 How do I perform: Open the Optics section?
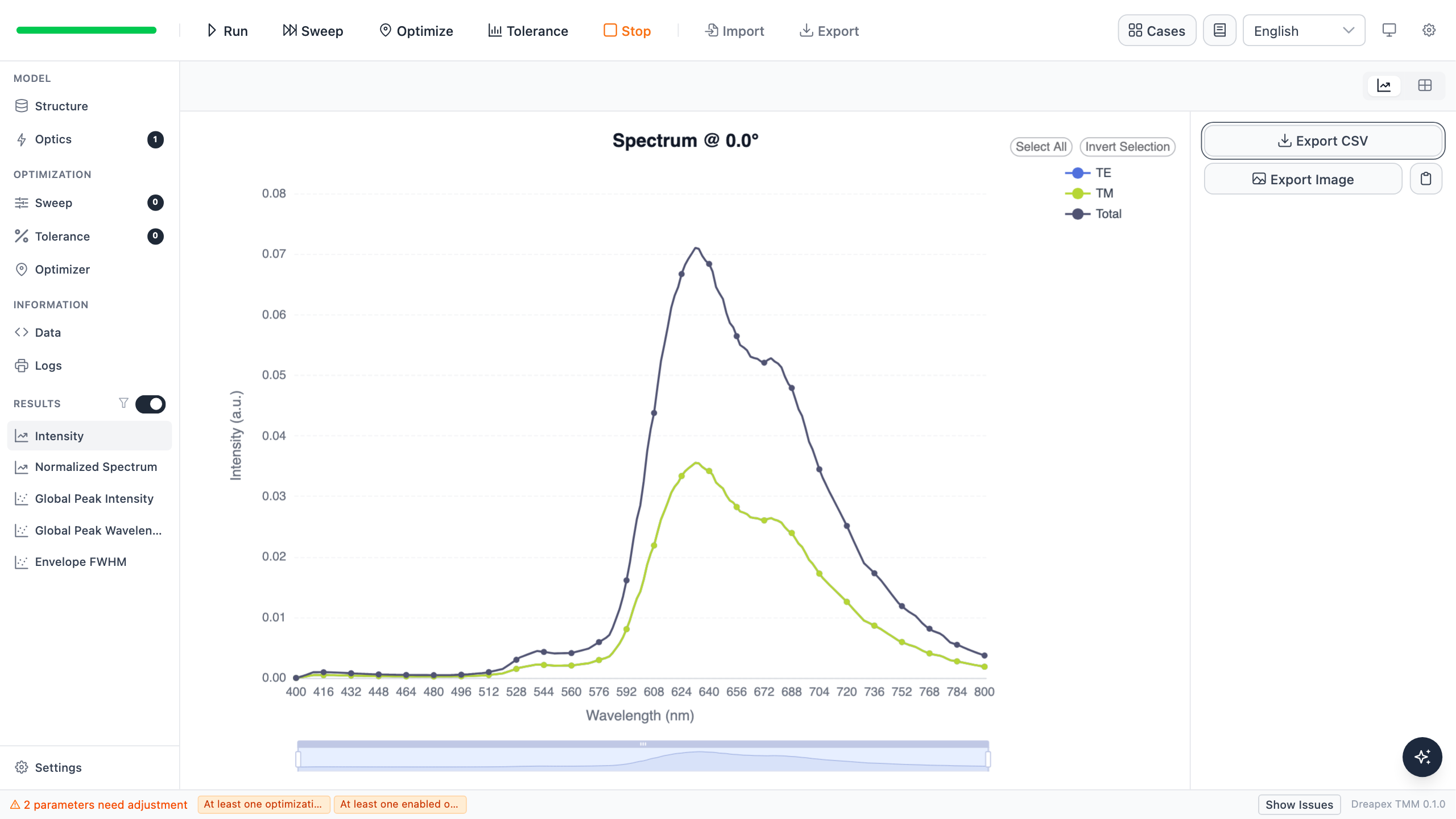point(90,139)
